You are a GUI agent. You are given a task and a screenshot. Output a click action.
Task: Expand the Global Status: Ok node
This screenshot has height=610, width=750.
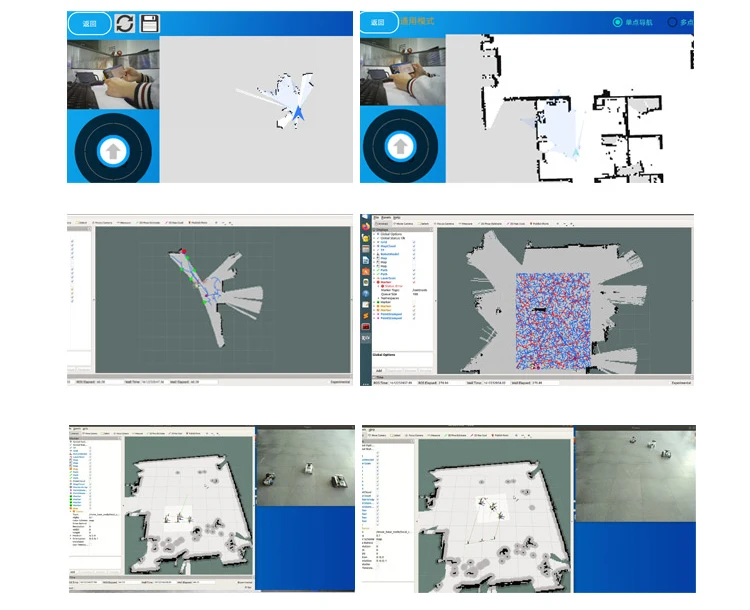click(x=374, y=238)
